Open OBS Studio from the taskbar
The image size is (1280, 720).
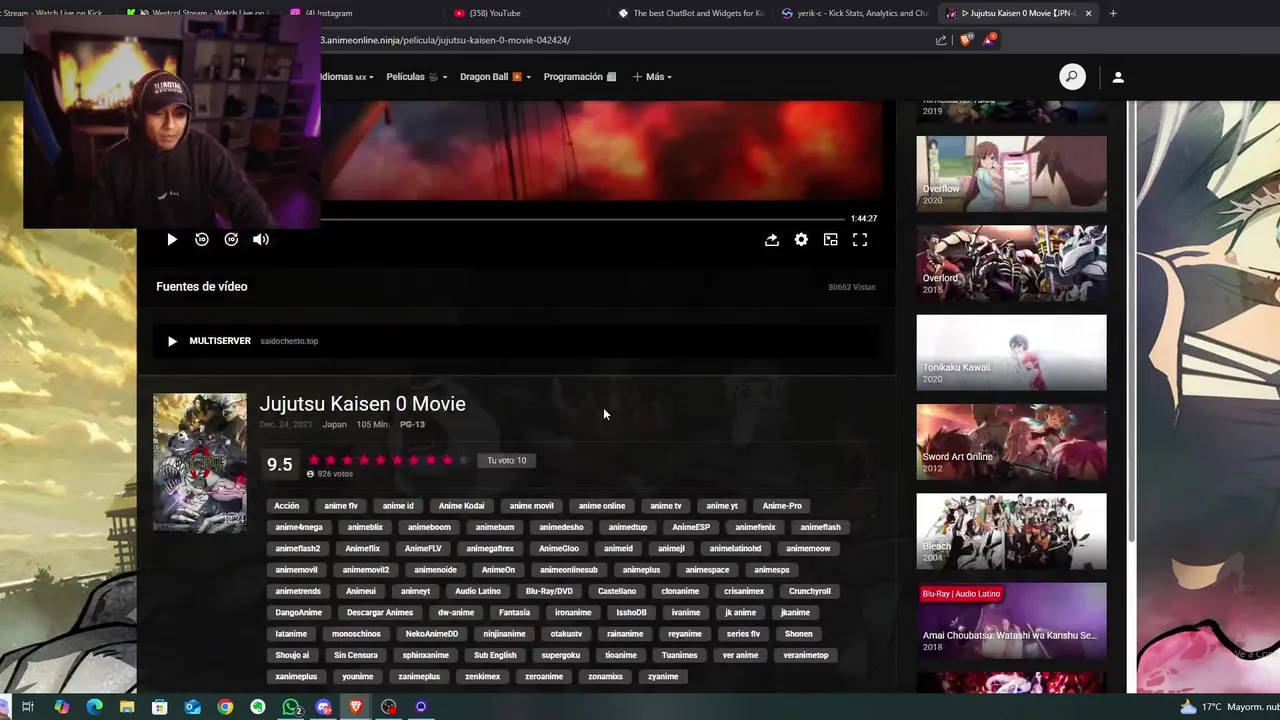pos(388,707)
